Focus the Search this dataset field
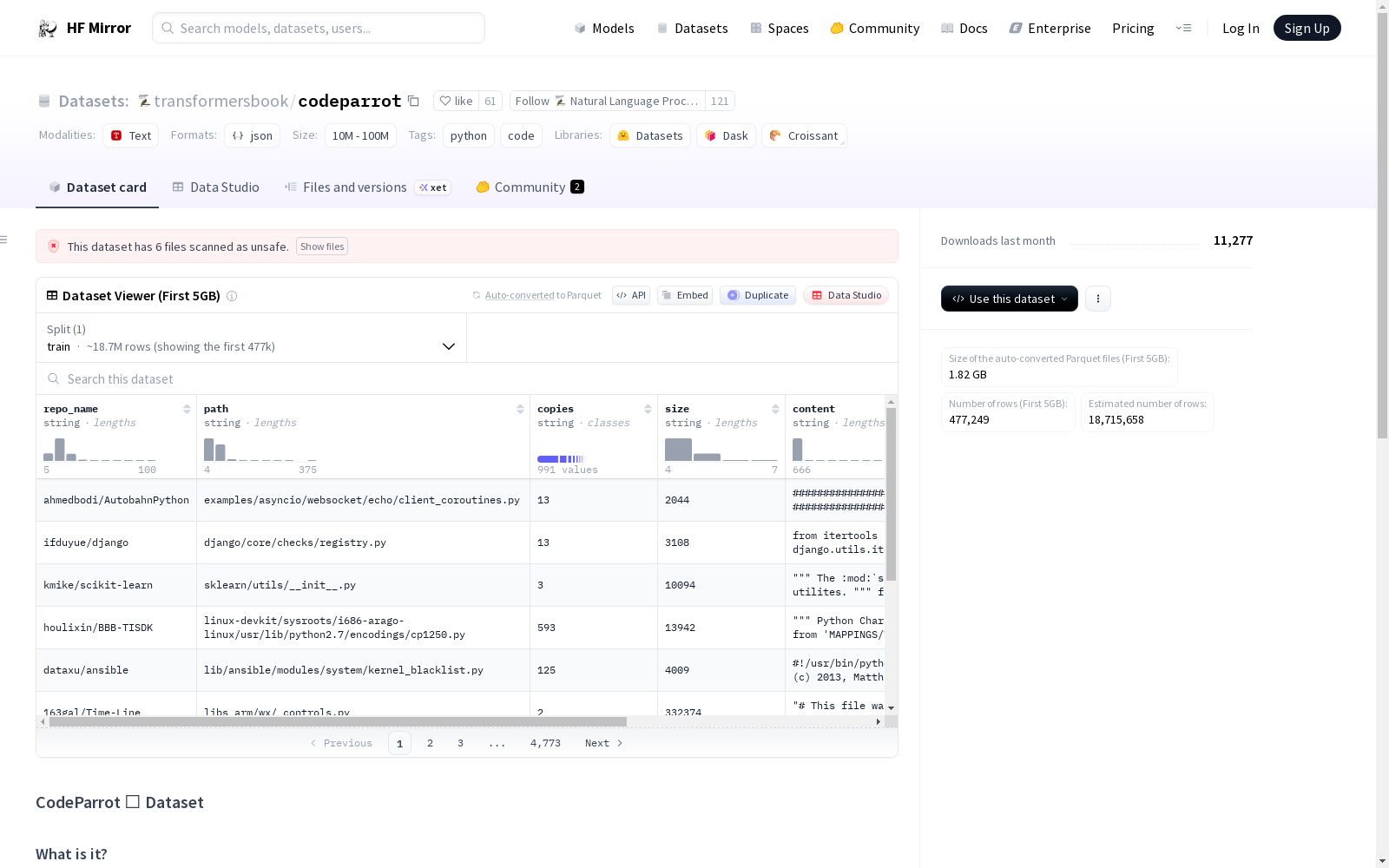 pos(467,379)
